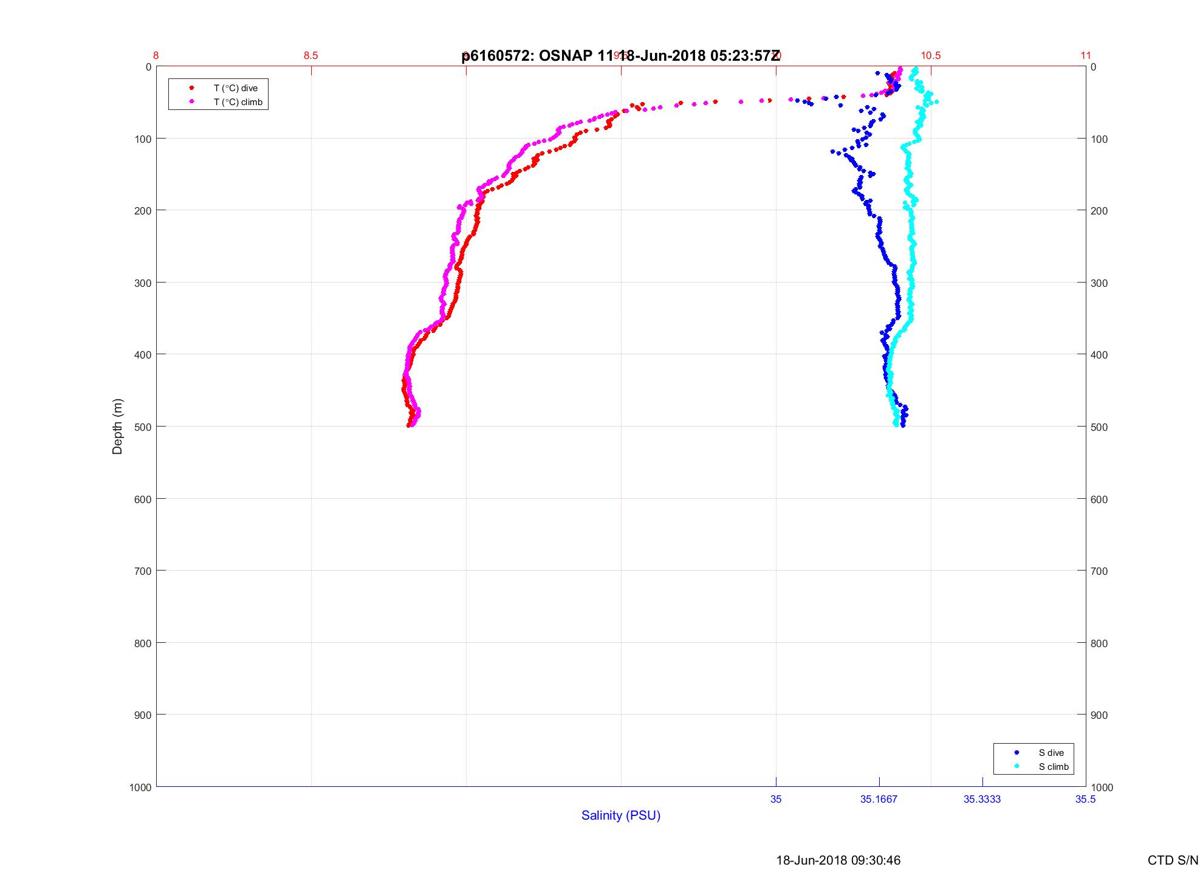Click the 1000 tick on right depth axis
This screenshot has height=885, width=1200.
[1104, 788]
